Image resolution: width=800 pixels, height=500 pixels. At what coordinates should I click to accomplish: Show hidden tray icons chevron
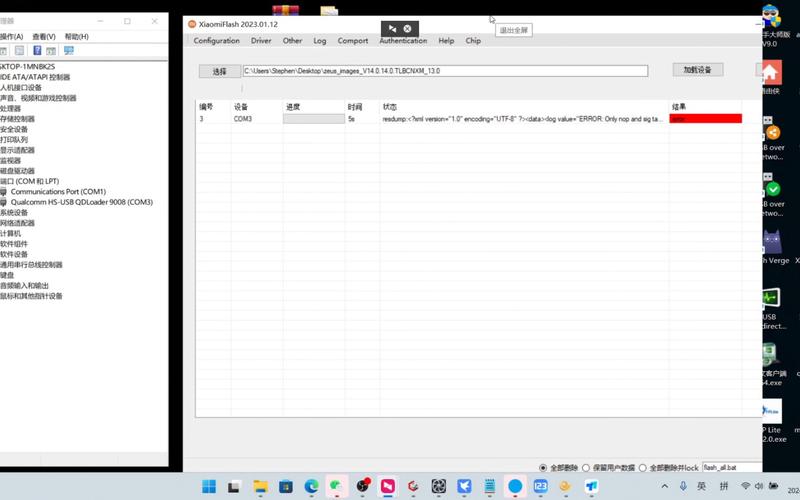coord(665,486)
